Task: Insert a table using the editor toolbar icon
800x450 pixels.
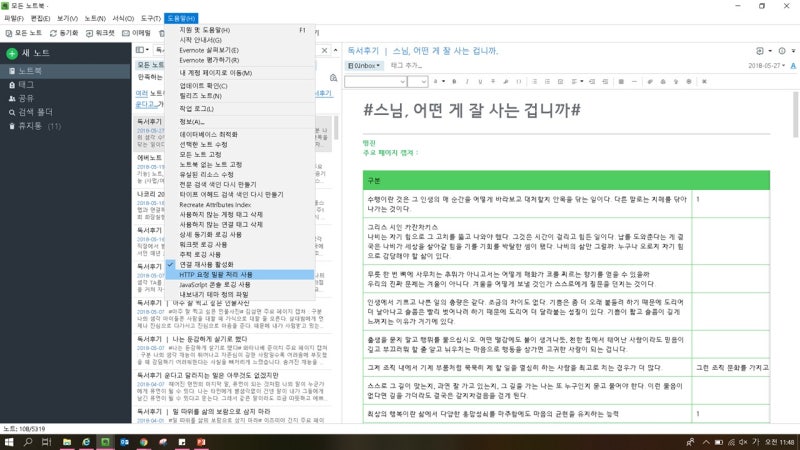Action: (621, 82)
